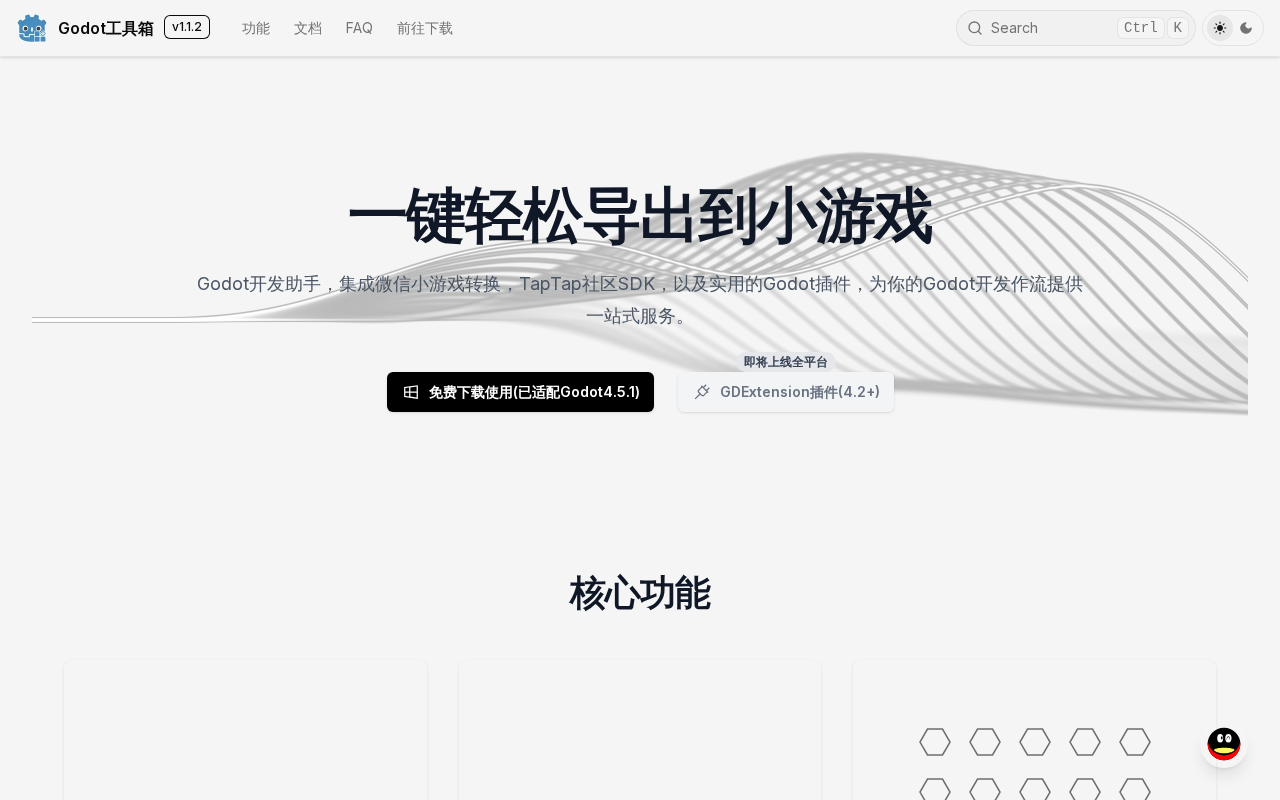The height and width of the screenshot is (800, 1280).
Task: Go to the 功能 nav item
Action: pyautogui.click(x=256, y=28)
